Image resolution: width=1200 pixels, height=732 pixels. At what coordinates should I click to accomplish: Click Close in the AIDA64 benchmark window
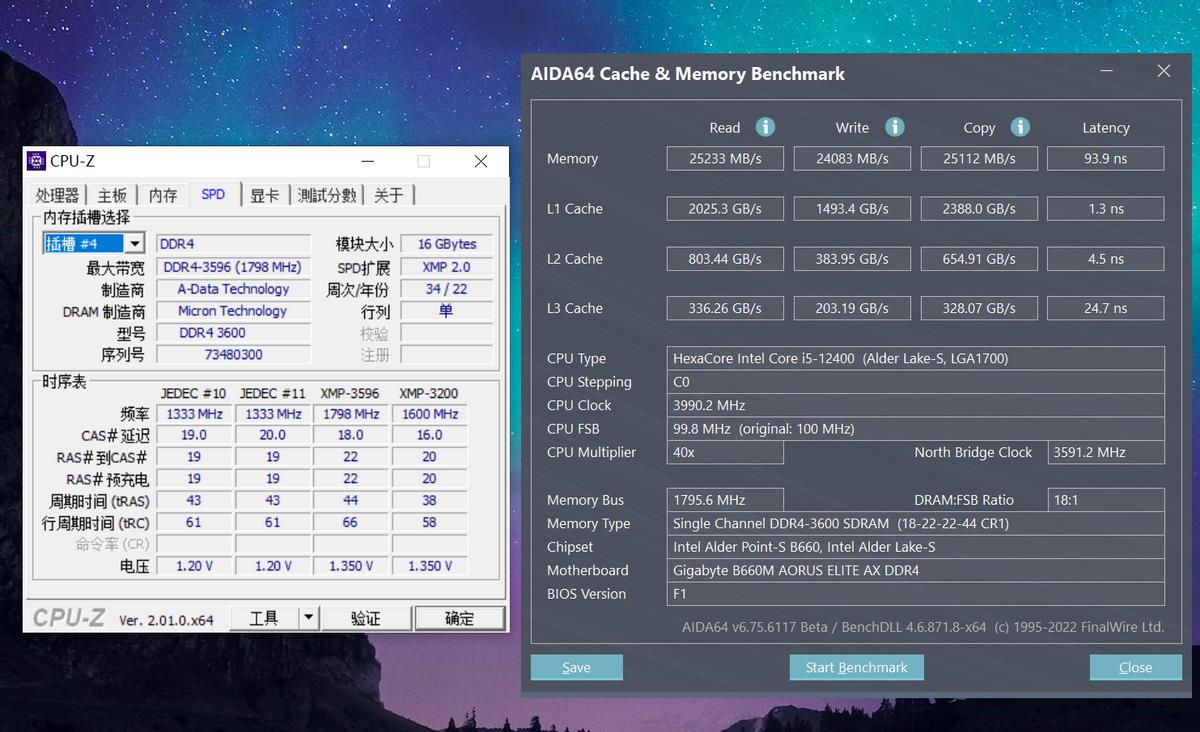(x=1135, y=667)
